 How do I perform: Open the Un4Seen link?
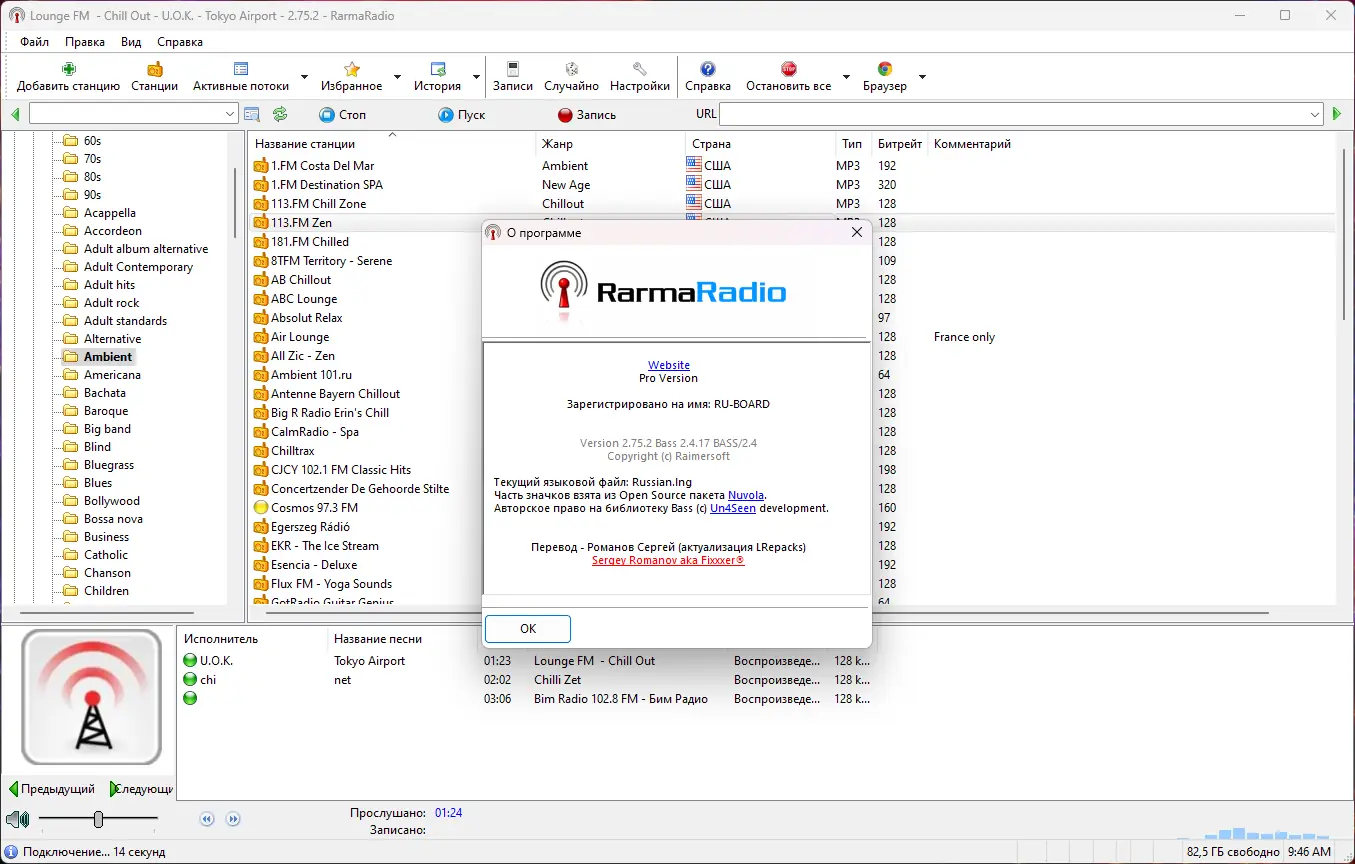[733, 508]
